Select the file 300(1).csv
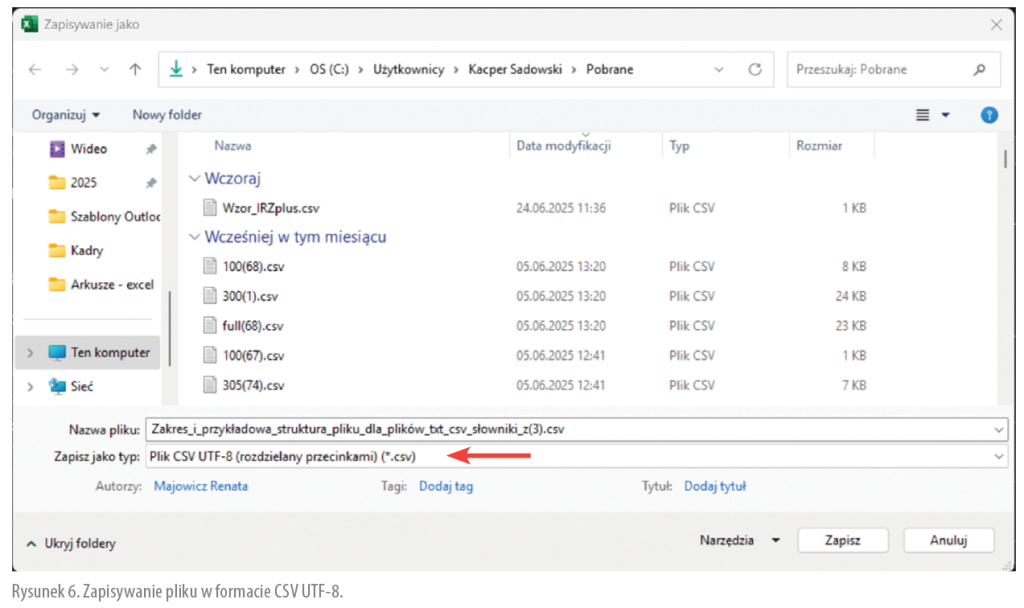Screen dimensions: 1024x608 (250, 296)
